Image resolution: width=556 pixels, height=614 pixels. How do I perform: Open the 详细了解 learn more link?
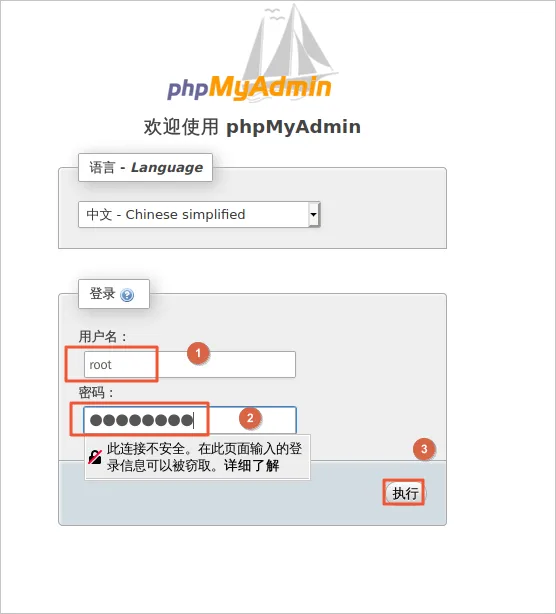point(251,466)
